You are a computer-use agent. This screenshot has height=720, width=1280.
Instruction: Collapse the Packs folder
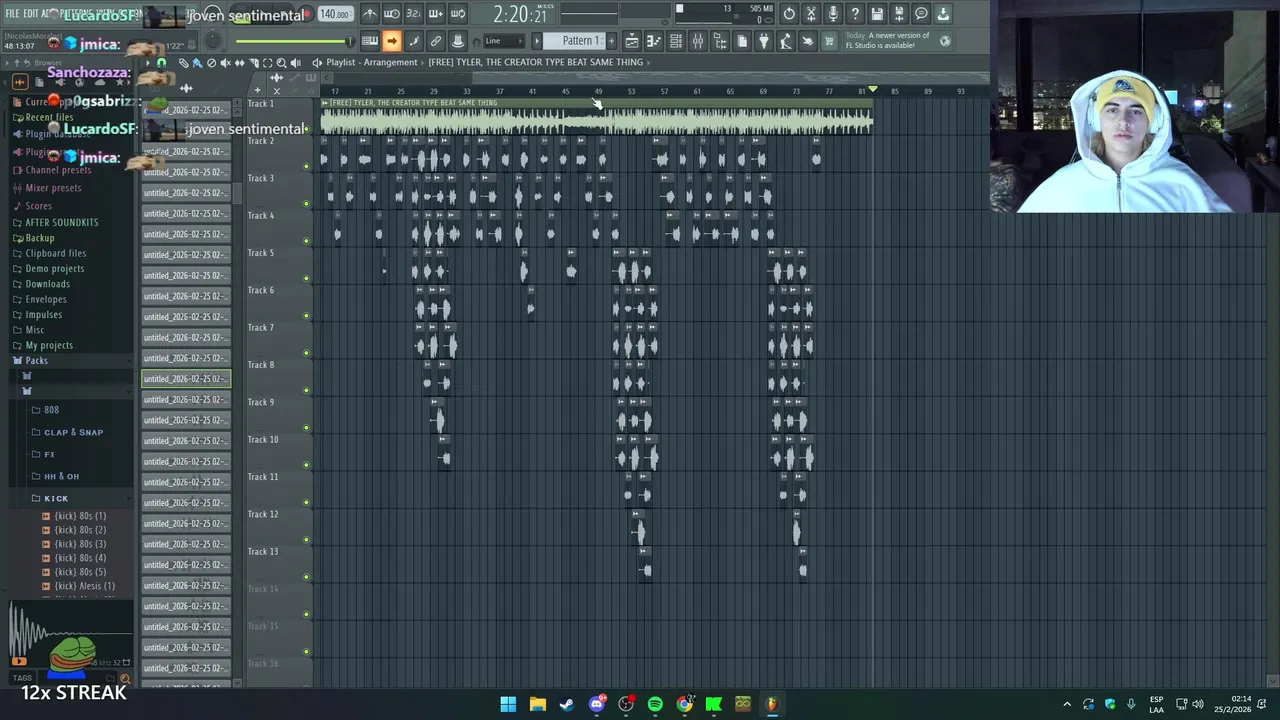tap(36, 360)
